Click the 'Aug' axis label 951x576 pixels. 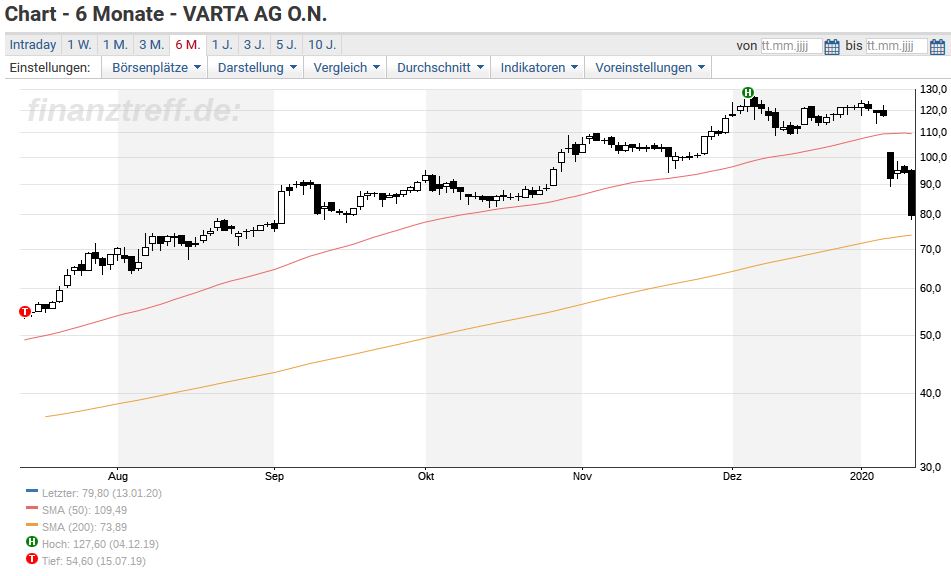[118, 476]
